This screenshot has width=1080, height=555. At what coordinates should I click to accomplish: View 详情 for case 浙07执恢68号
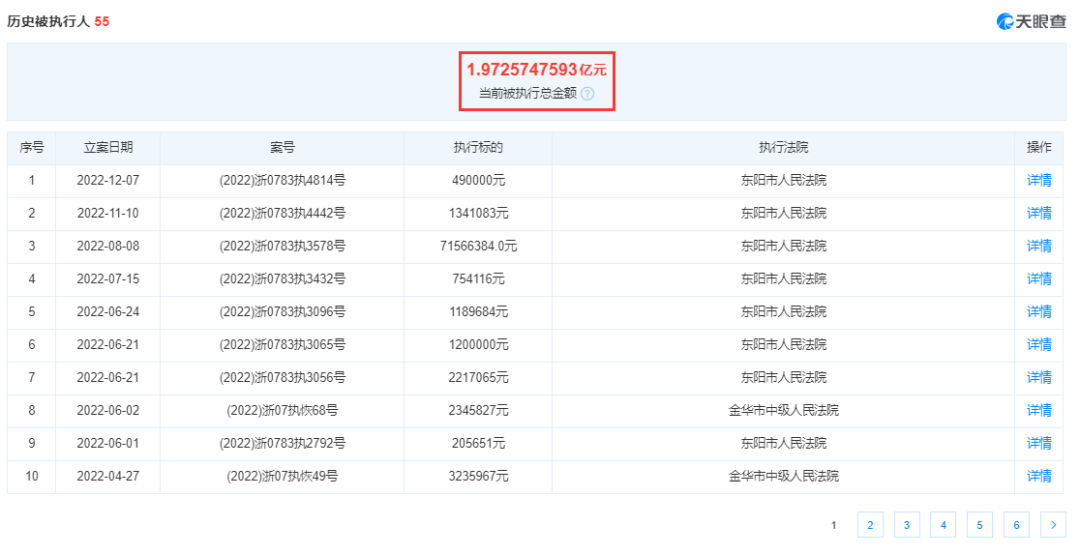click(1039, 410)
